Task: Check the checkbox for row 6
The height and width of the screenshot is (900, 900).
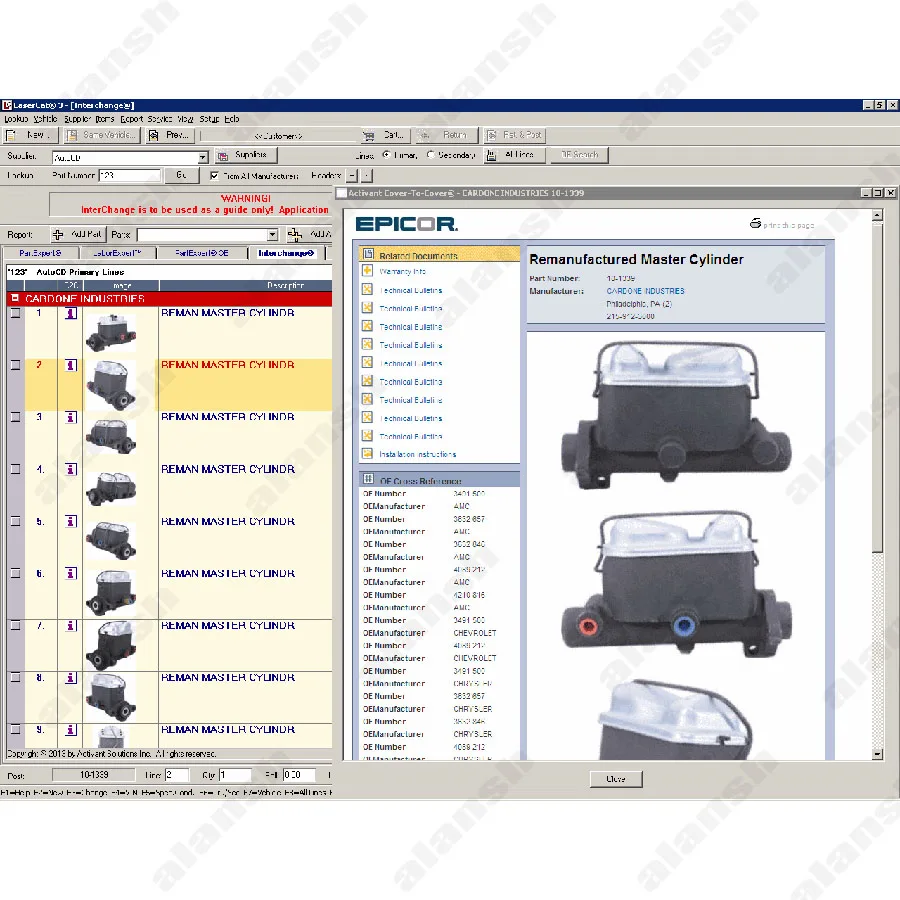Action: 15,573
